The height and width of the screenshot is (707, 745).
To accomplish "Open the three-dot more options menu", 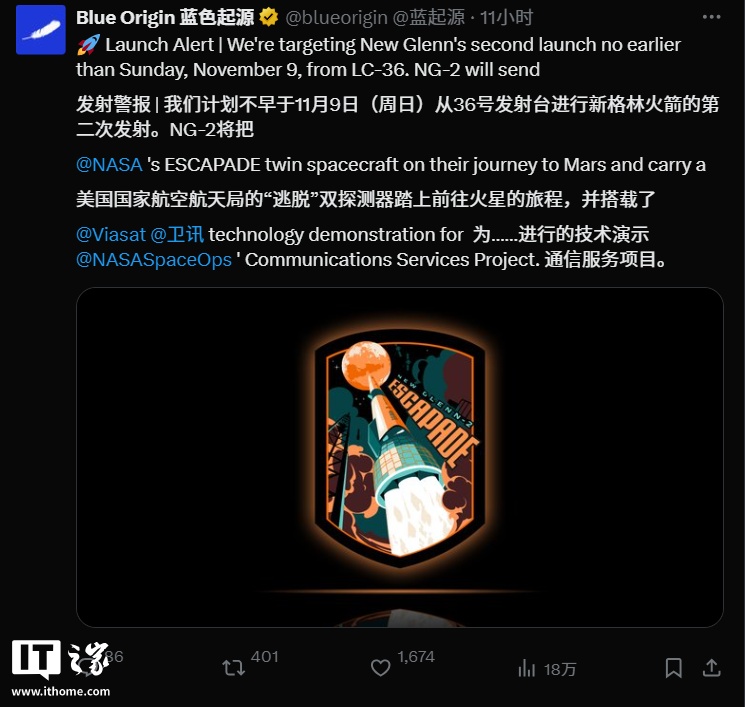I will coord(711,17).
